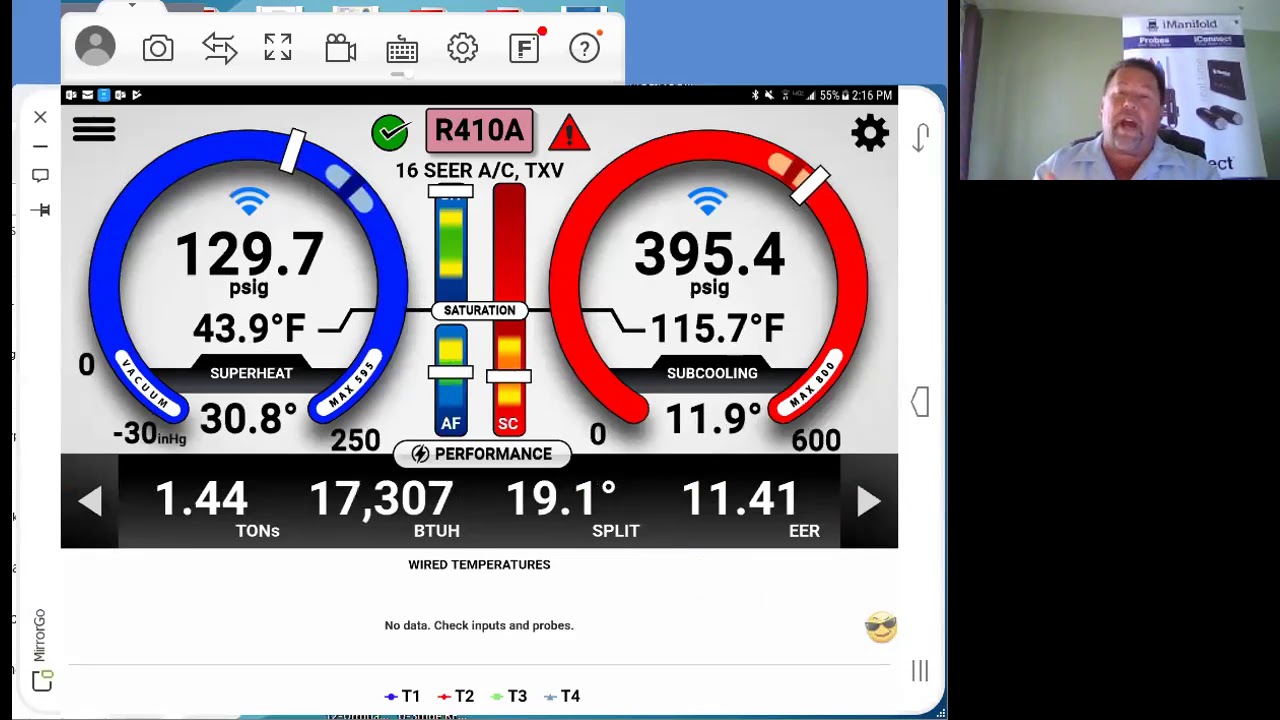The width and height of the screenshot is (1280, 720).
Task: Click the MirrorGo full screen icon
Action: [x=278, y=48]
